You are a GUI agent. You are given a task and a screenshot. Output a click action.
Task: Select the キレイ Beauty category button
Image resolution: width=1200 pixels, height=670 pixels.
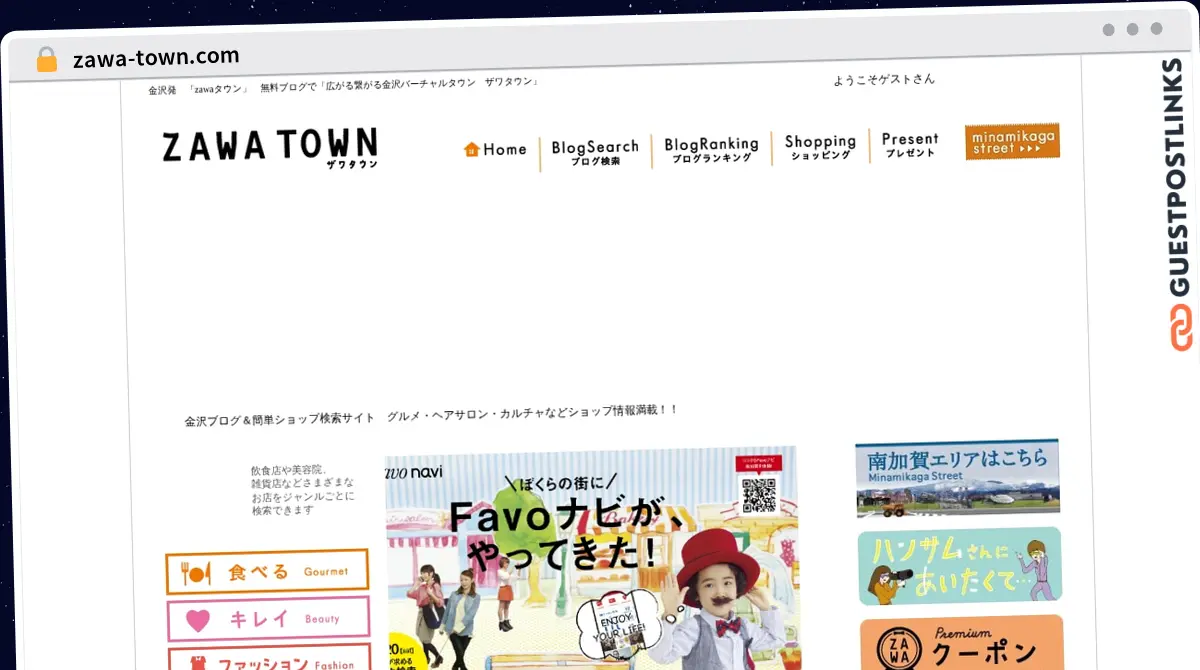pyautogui.click(x=267, y=618)
